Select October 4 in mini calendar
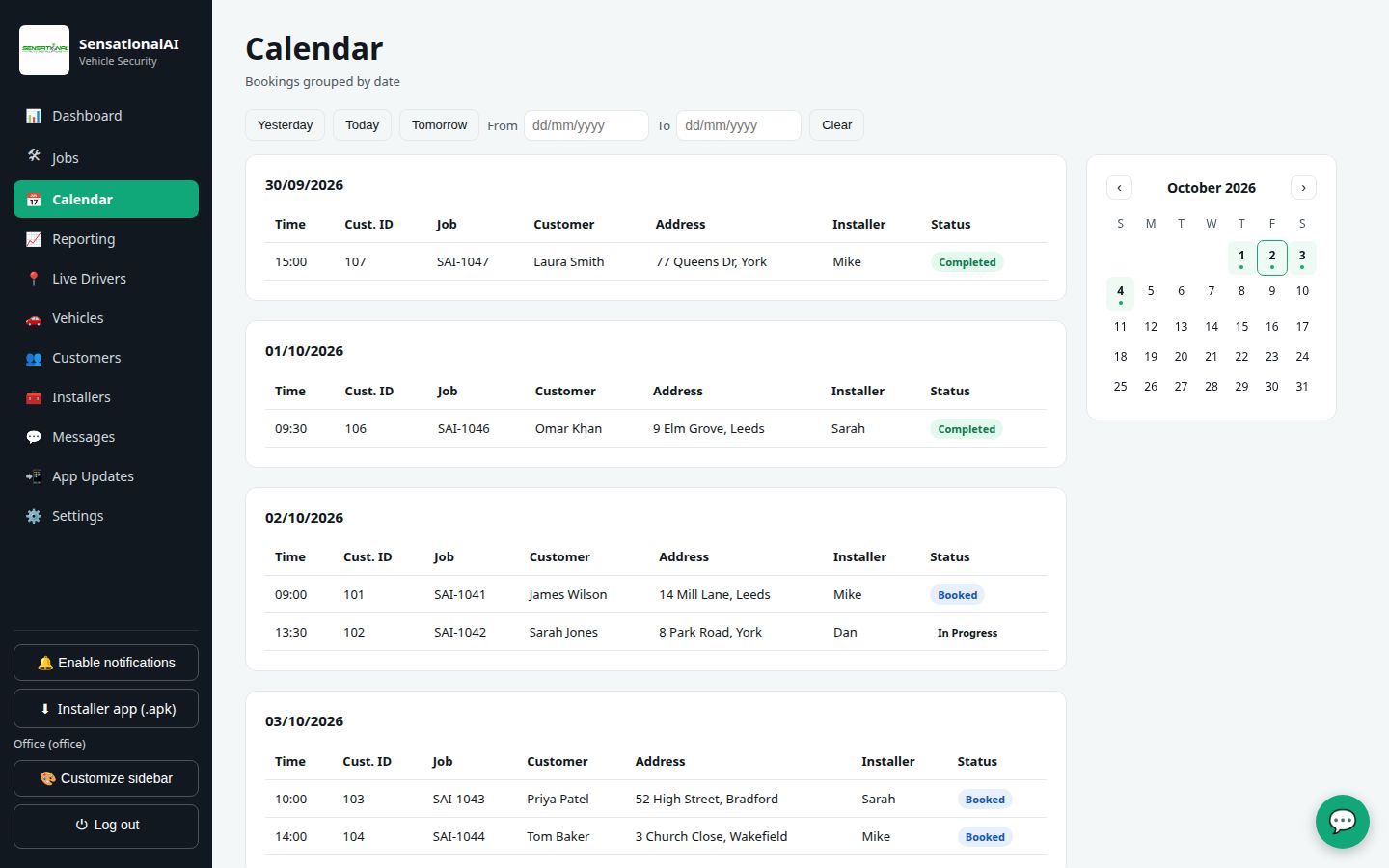Screen dimensions: 1389x868 pos(1120,293)
